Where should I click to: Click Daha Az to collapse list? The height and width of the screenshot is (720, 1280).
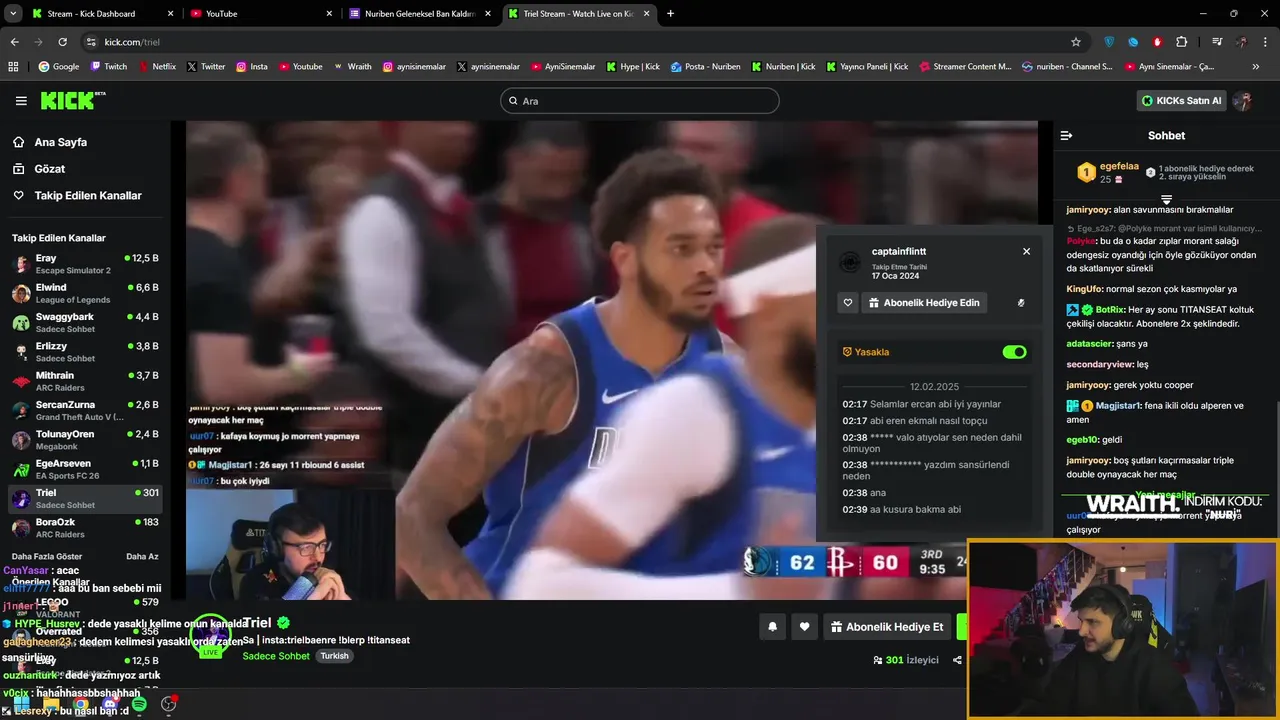[142, 556]
